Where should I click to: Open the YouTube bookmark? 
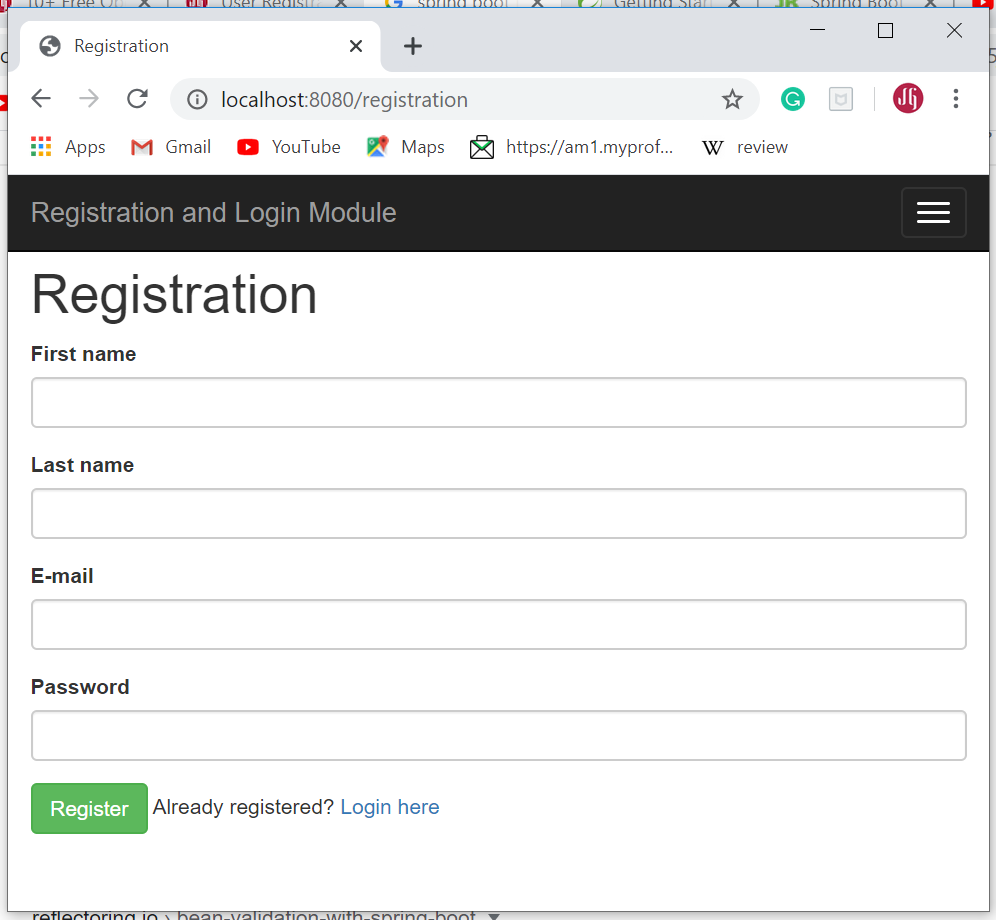click(289, 147)
